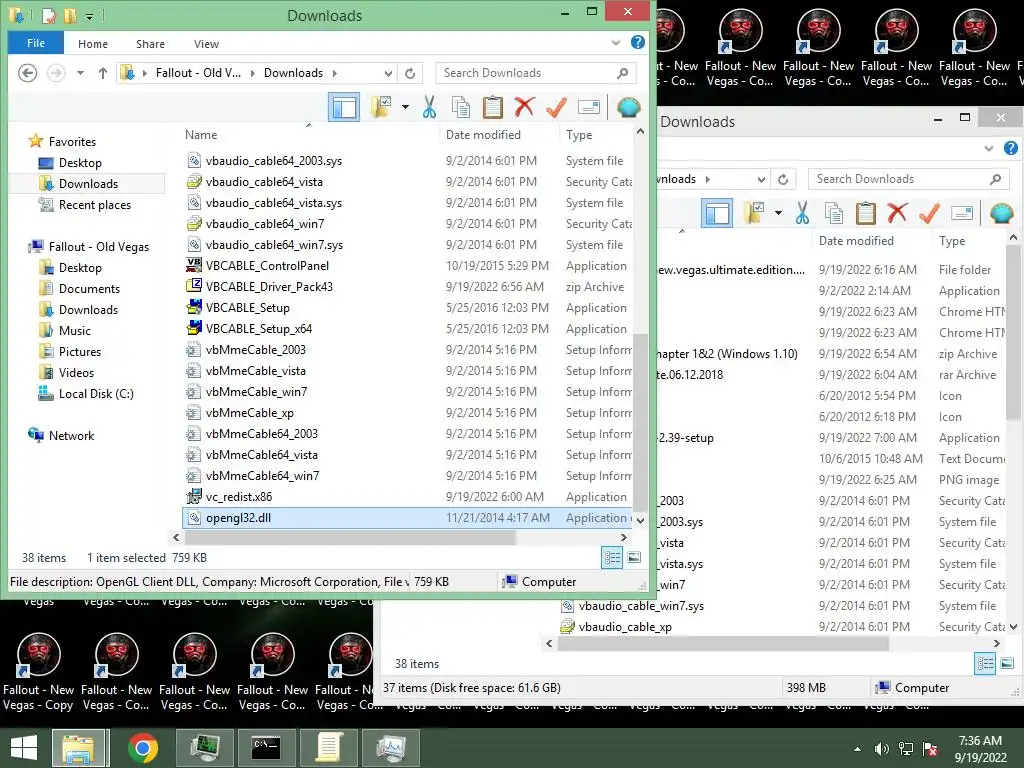This screenshot has width=1024, height=768.
Task: Expand dropdown arrow next to folder options icon
Action: coord(405,107)
